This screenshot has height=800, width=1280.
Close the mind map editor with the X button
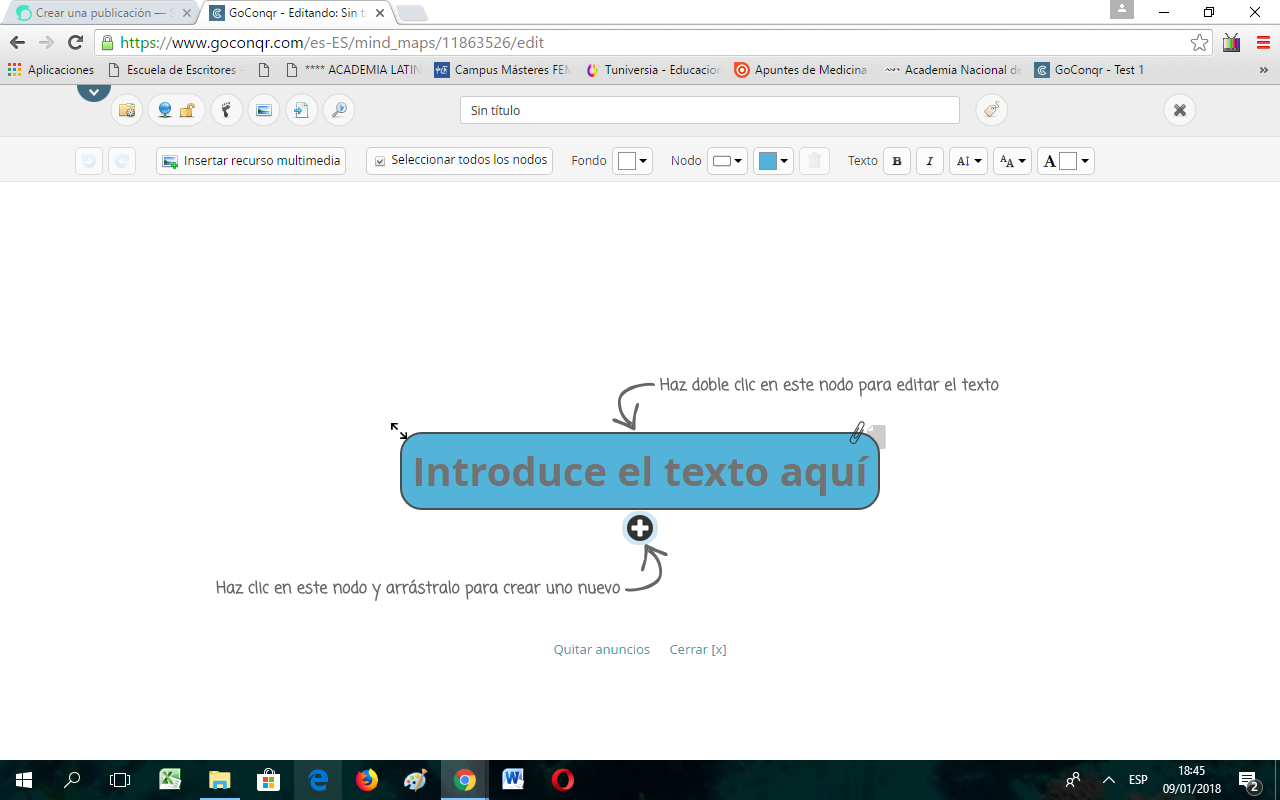[x=1180, y=110]
